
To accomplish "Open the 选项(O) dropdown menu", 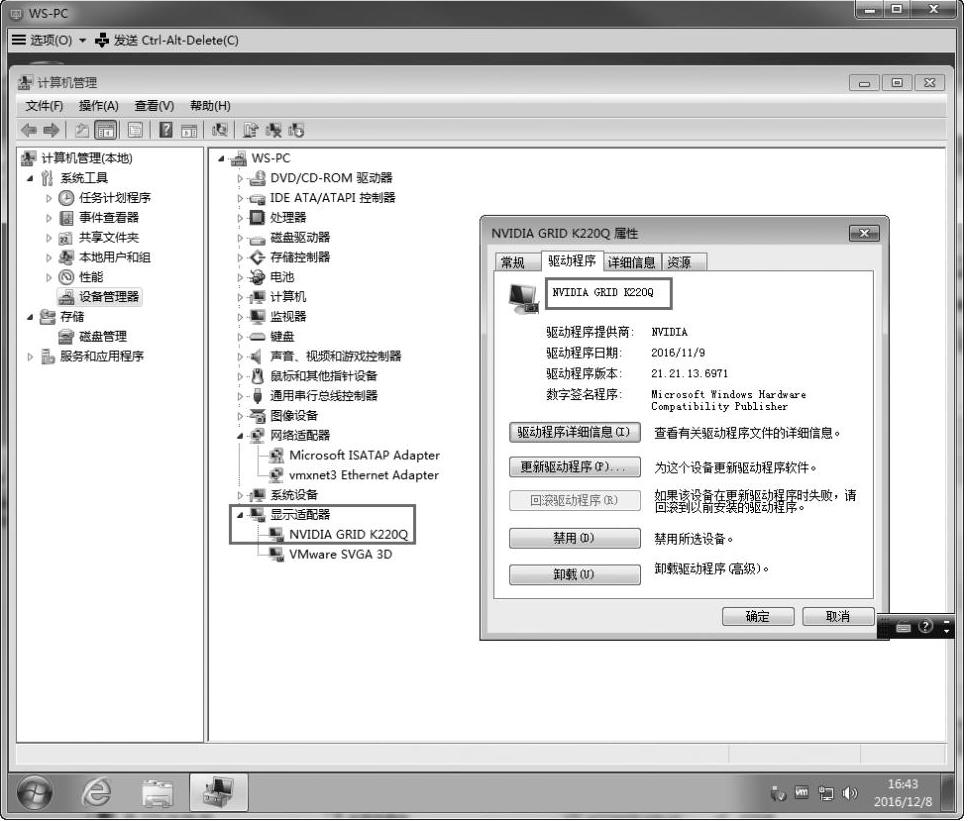I will pos(49,40).
